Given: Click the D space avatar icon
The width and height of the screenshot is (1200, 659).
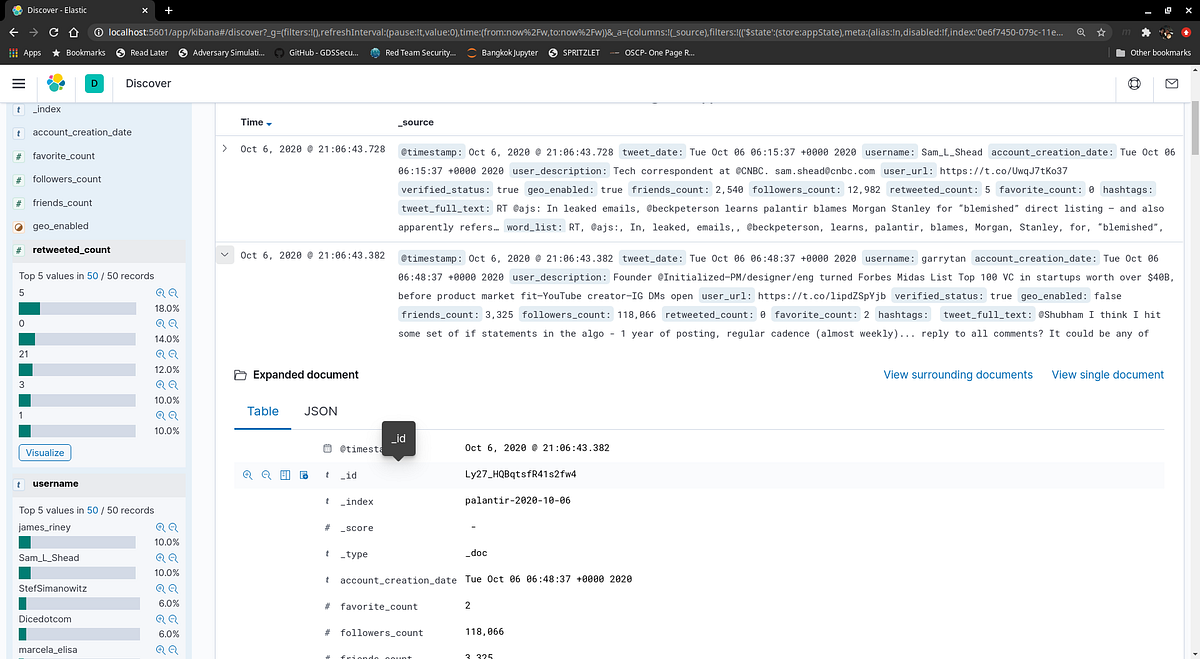Looking at the screenshot, I should click(93, 84).
